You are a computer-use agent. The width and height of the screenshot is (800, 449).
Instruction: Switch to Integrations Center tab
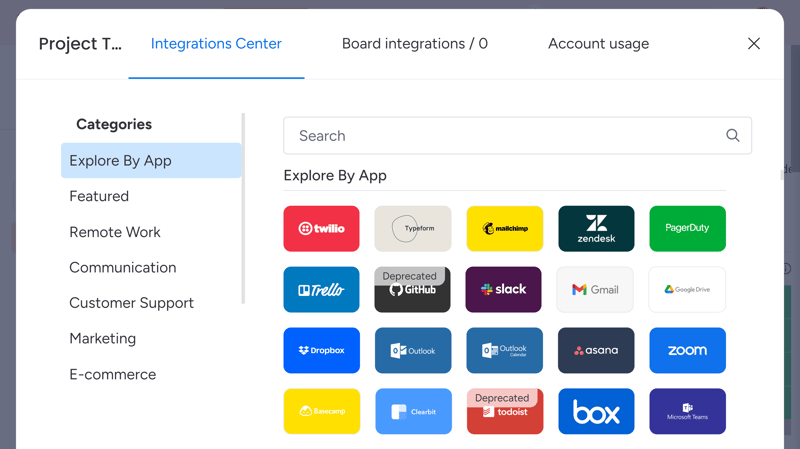pyautogui.click(x=216, y=44)
